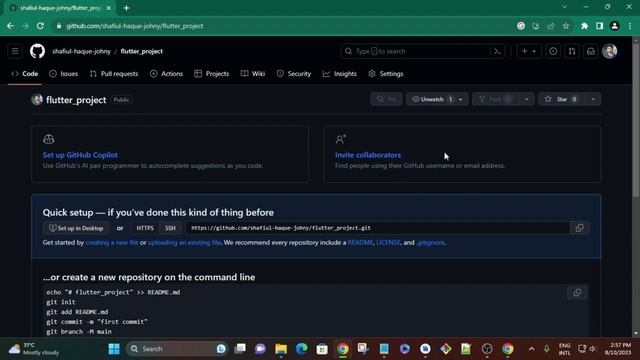Star the flutter_project repository
Screen dimensions: 640x360
point(562,99)
